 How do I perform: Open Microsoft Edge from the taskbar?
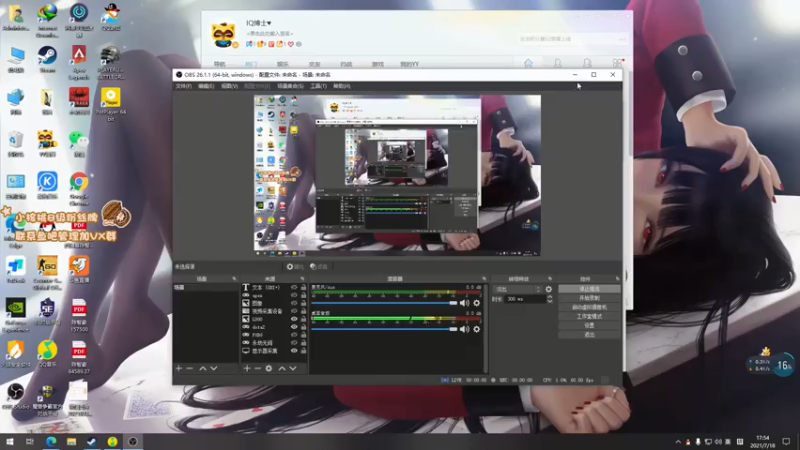point(51,442)
